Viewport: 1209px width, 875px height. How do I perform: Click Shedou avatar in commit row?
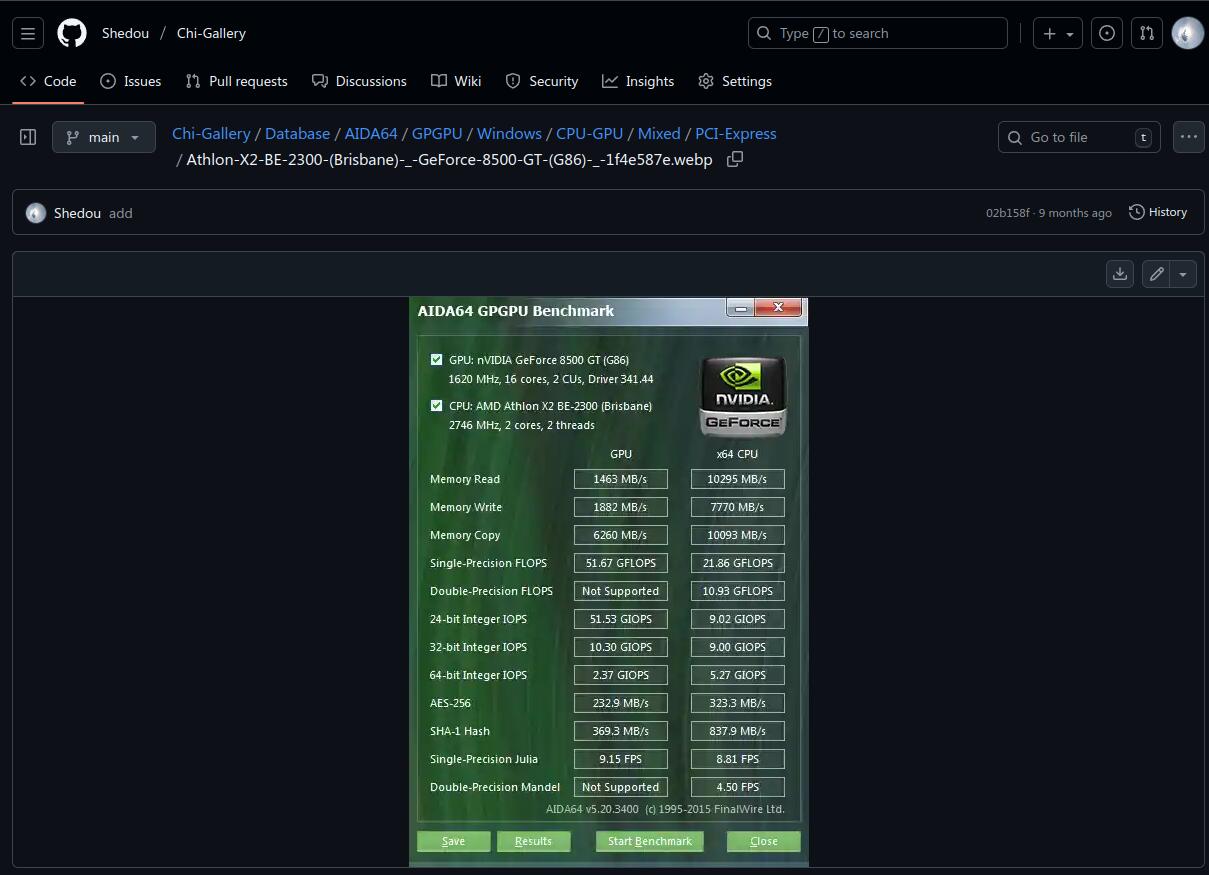coord(36,213)
